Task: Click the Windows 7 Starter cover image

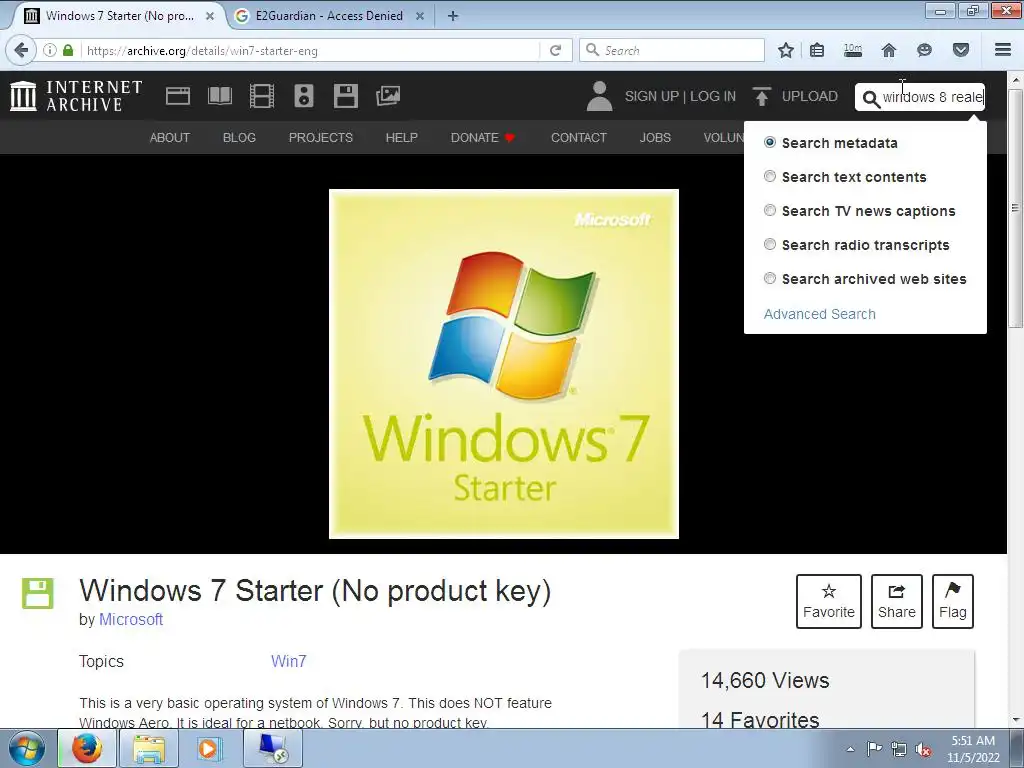Action: click(504, 364)
